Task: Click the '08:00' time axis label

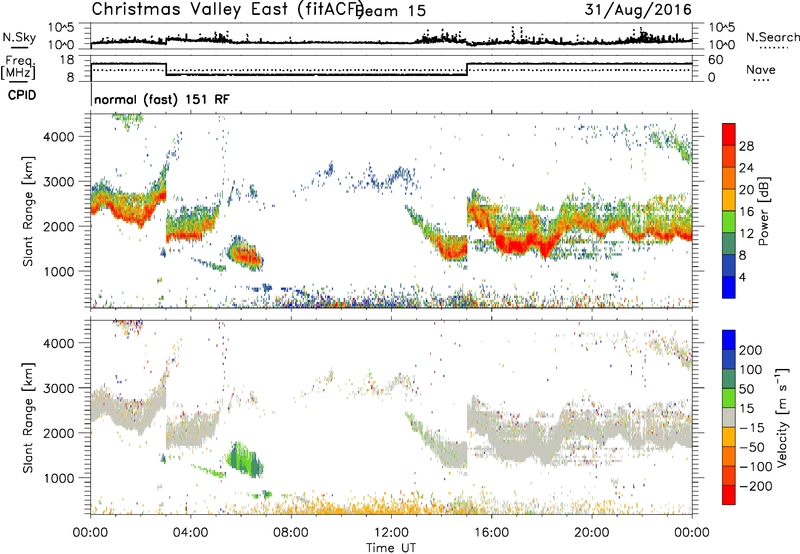Action: click(x=291, y=533)
